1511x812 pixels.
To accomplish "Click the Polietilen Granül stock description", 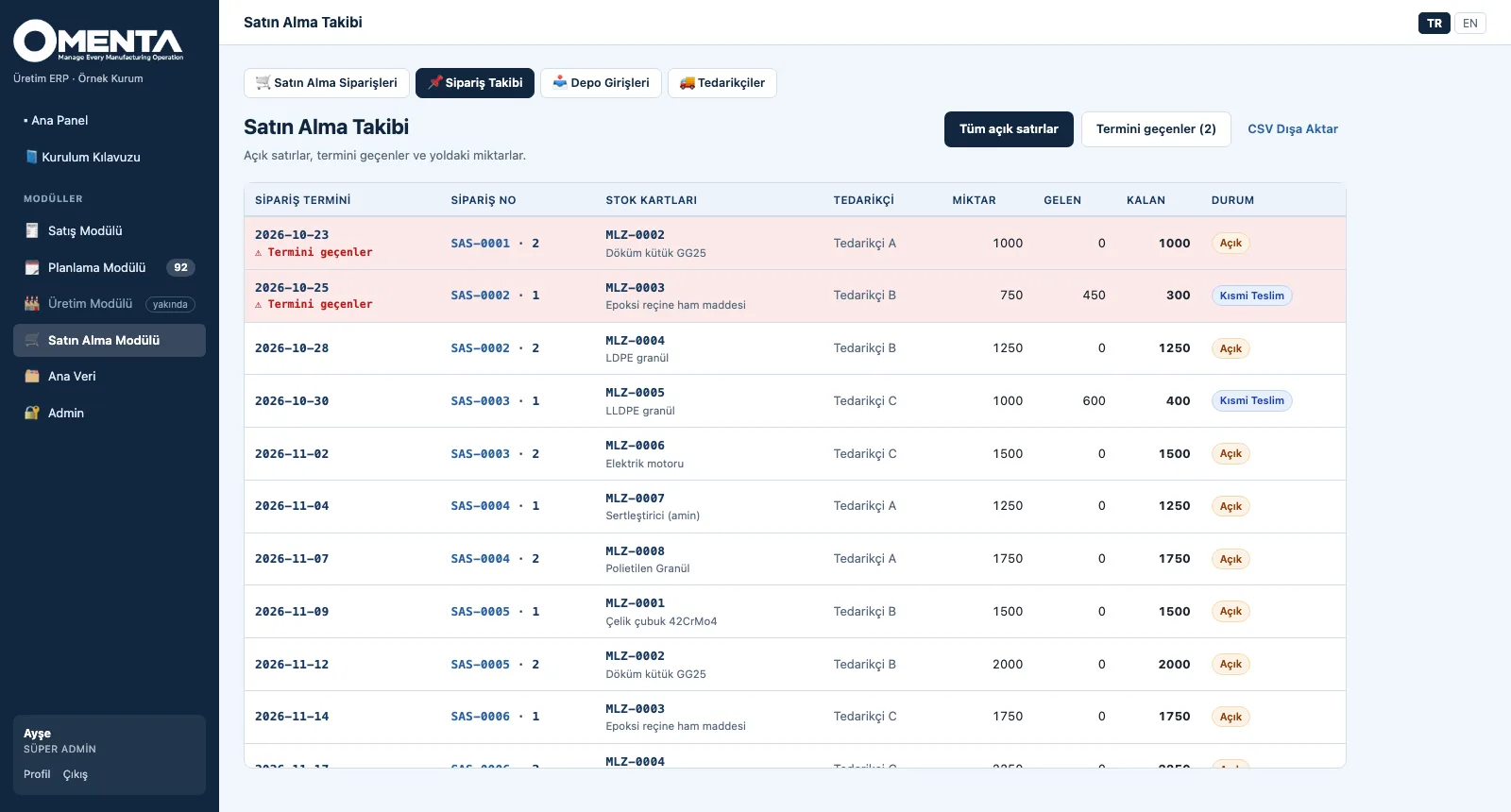I will (x=648, y=568).
